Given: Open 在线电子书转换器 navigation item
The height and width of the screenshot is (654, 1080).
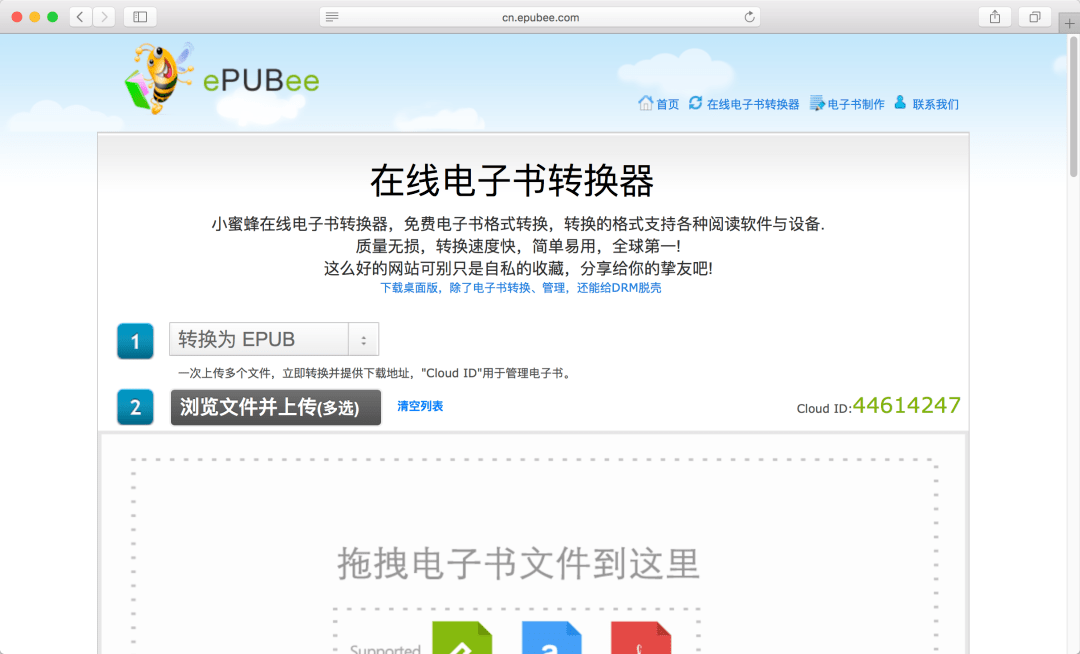Looking at the screenshot, I should point(753,105).
